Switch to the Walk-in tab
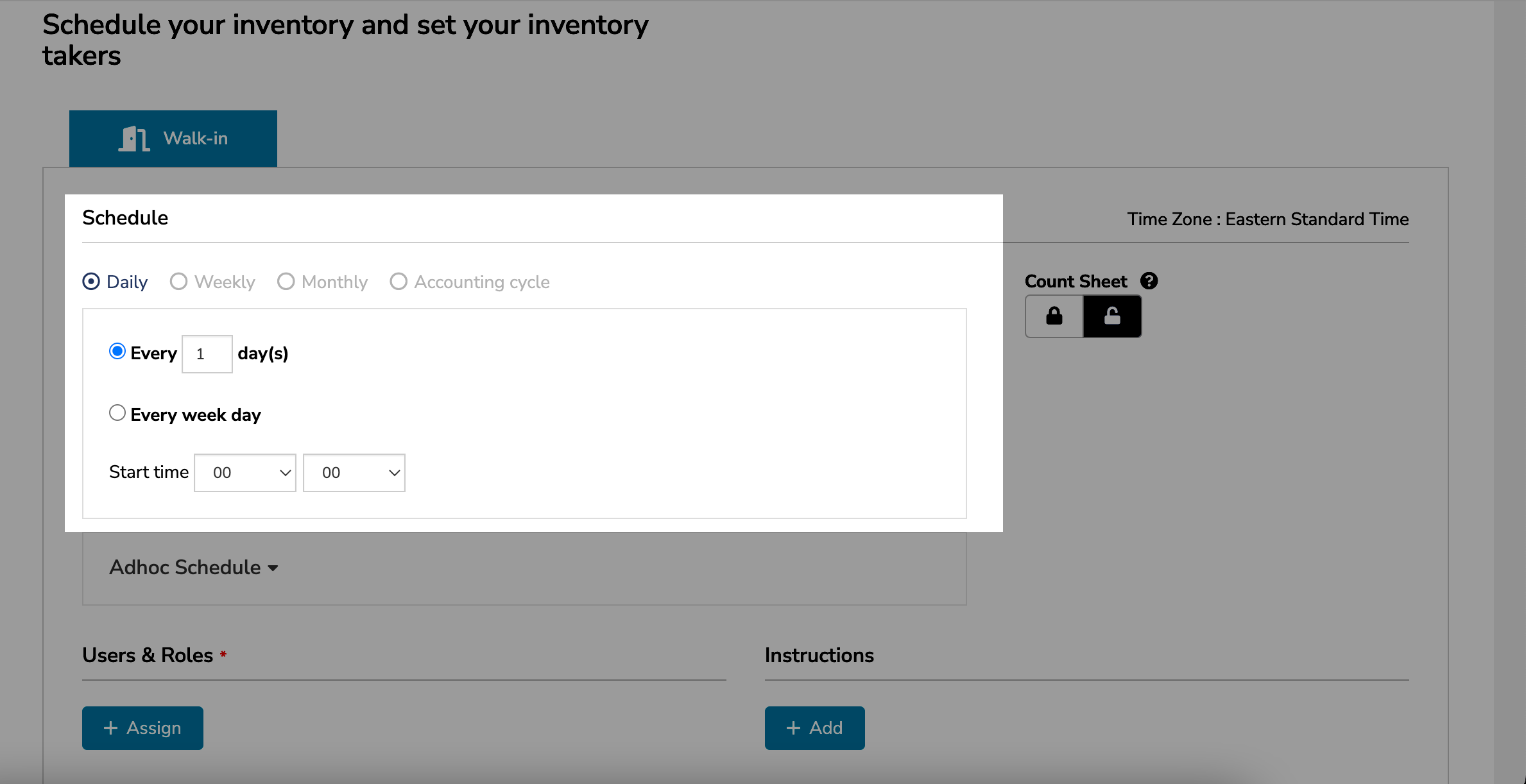This screenshot has width=1526, height=784. click(173, 138)
